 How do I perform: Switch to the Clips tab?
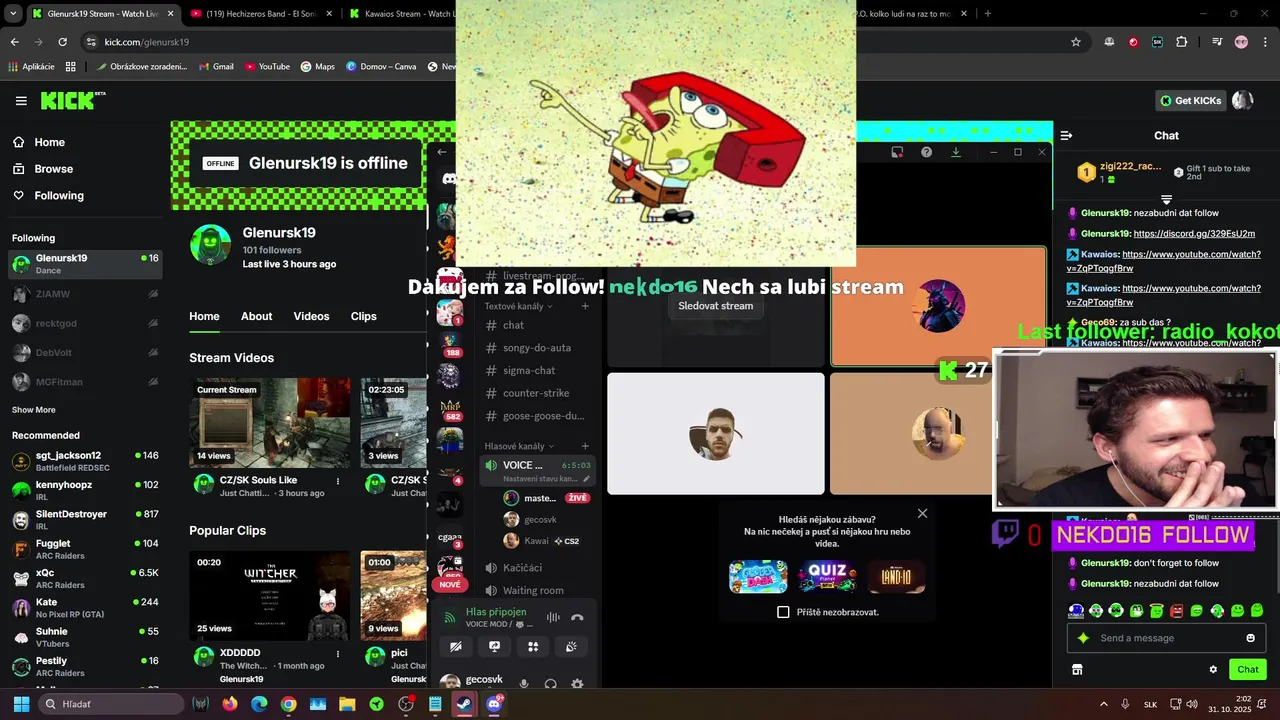click(364, 316)
